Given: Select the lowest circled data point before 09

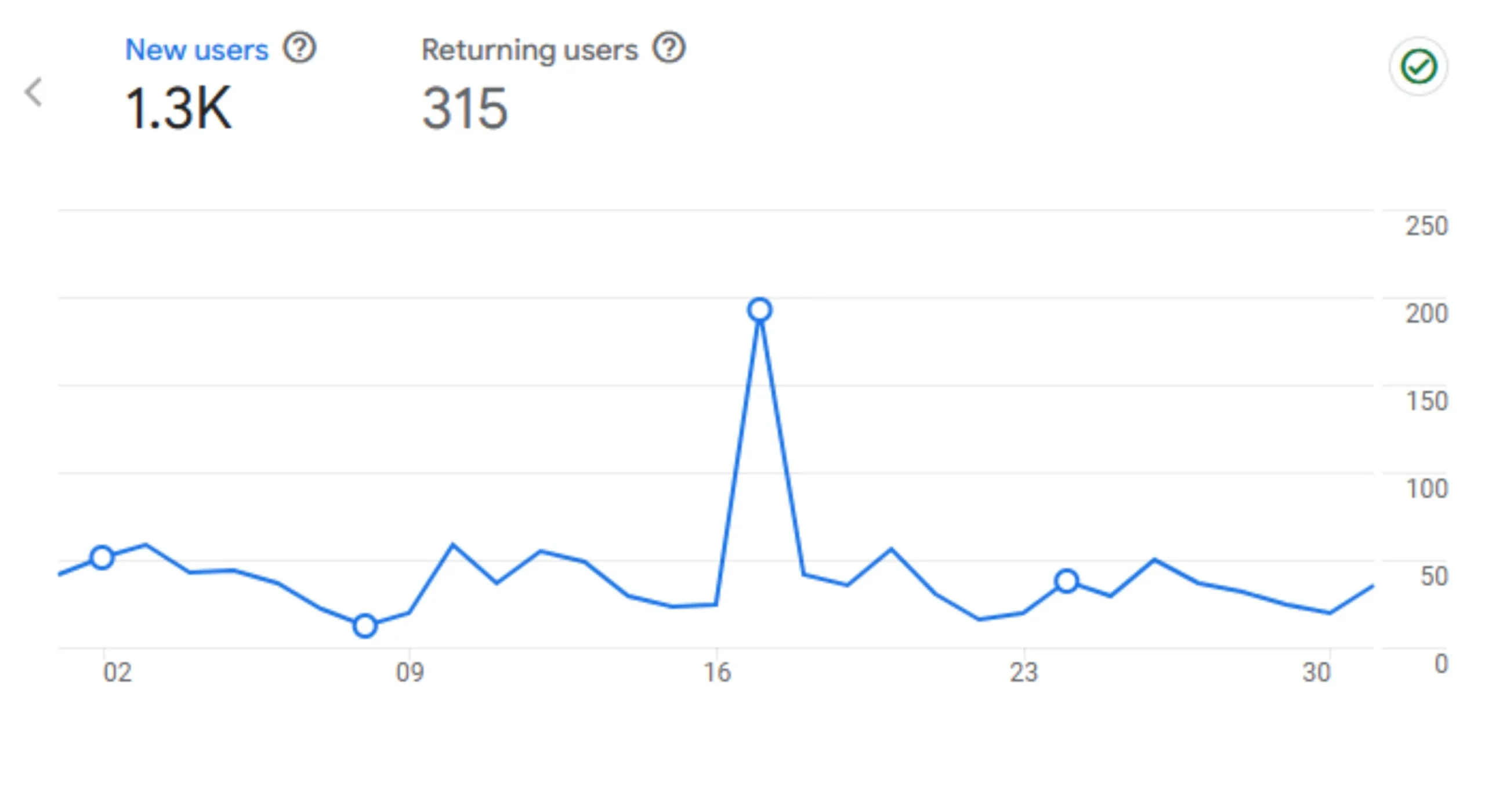Looking at the screenshot, I should [365, 626].
